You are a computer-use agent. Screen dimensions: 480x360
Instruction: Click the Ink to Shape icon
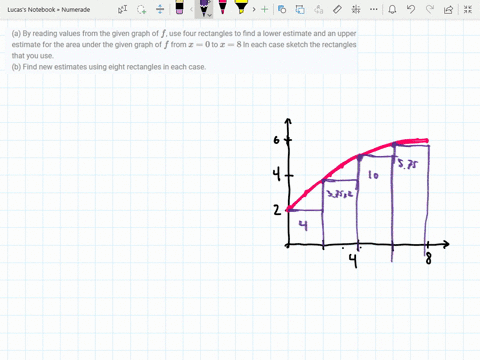[x=300, y=9]
